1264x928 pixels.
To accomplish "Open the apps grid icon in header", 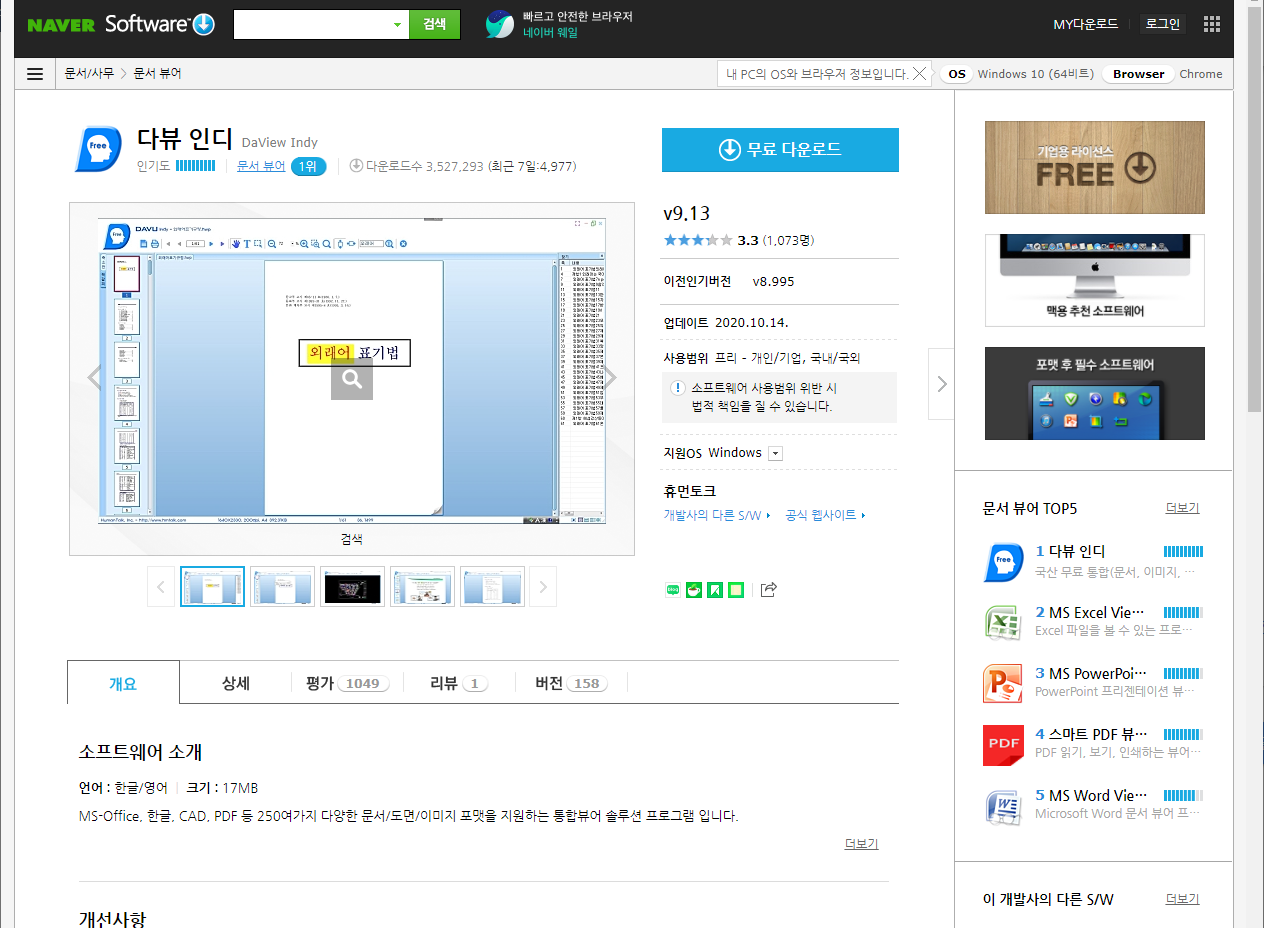I will tap(1212, 24).
